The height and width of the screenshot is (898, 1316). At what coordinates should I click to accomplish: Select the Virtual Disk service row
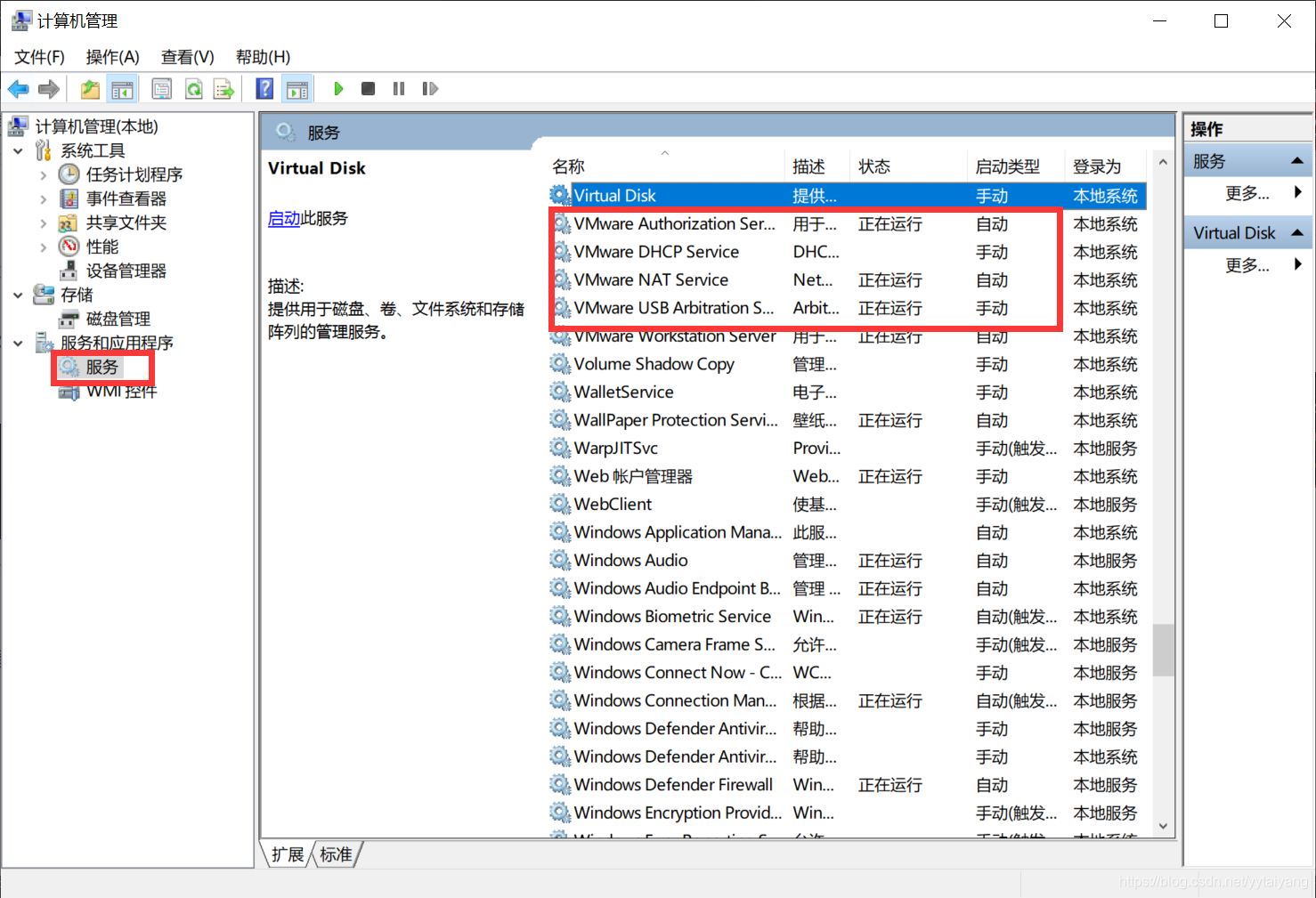[847, 196]
